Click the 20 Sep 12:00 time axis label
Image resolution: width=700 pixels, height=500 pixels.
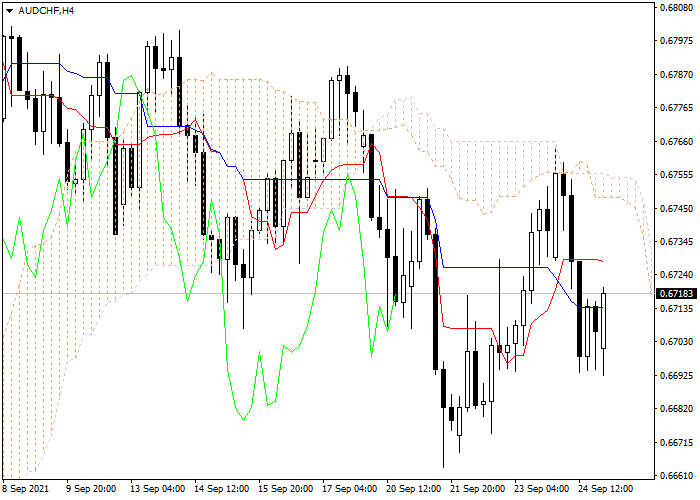[415, 489]
